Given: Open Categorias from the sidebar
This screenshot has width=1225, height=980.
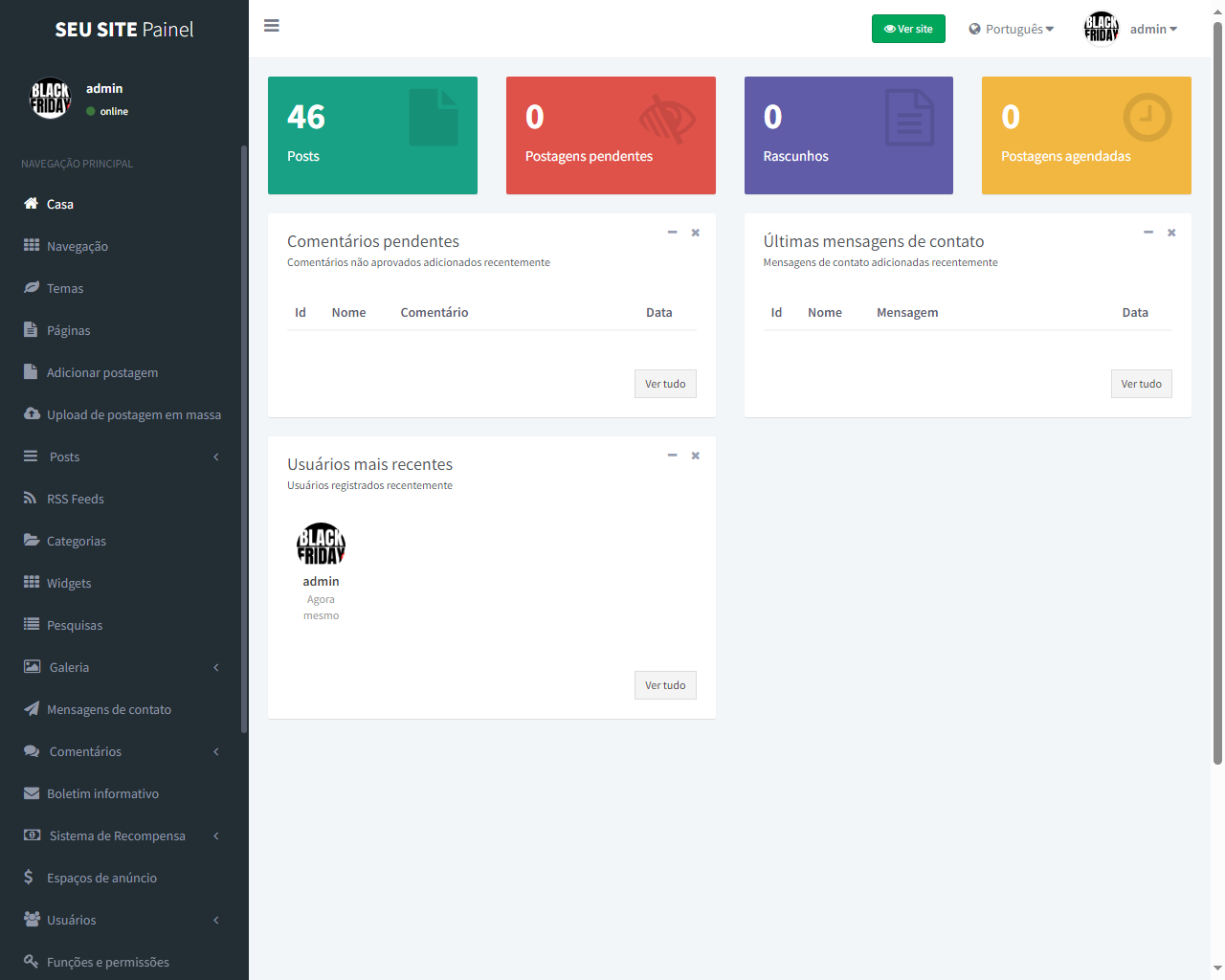Looking at the screenshot, I should [77, 541].
